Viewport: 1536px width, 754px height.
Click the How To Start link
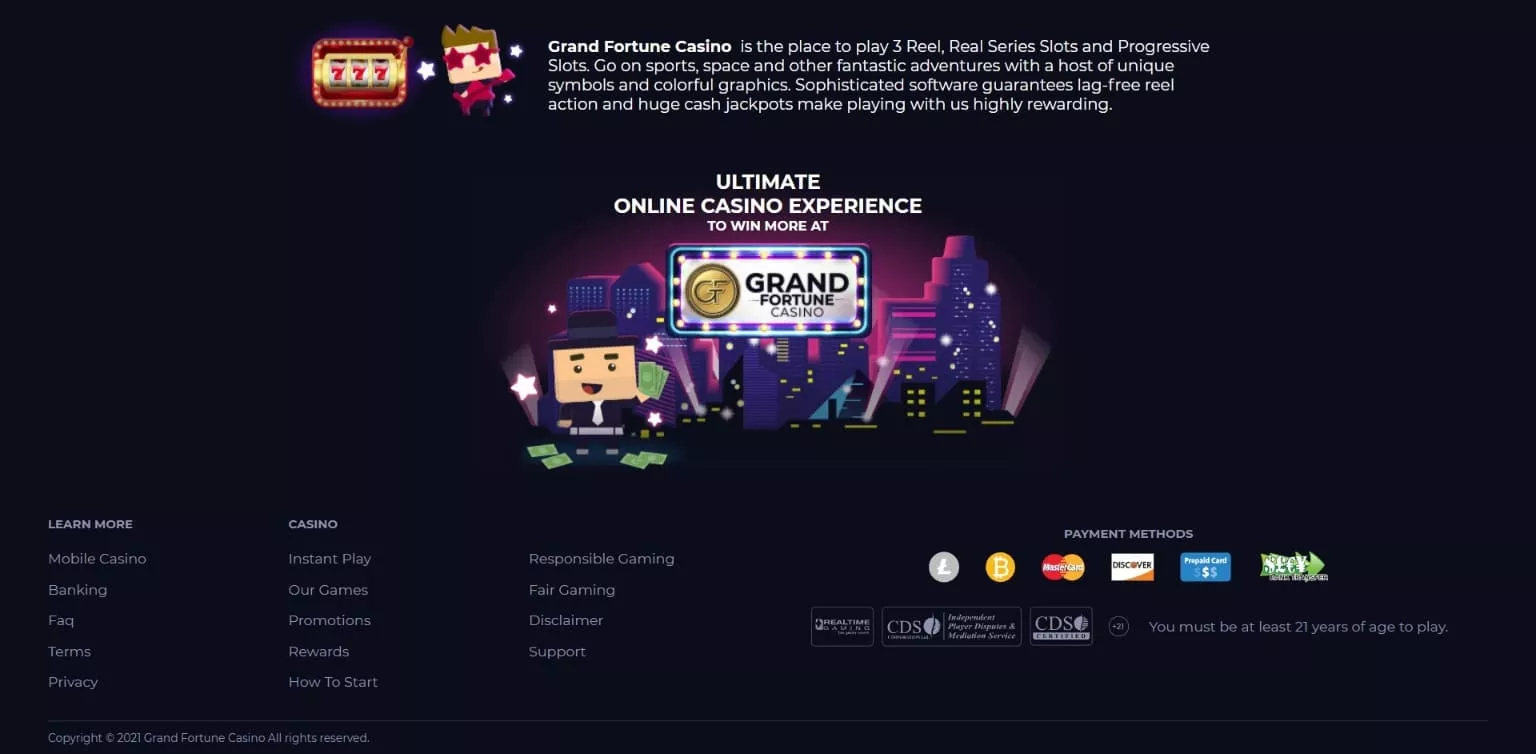click(333, 682)
